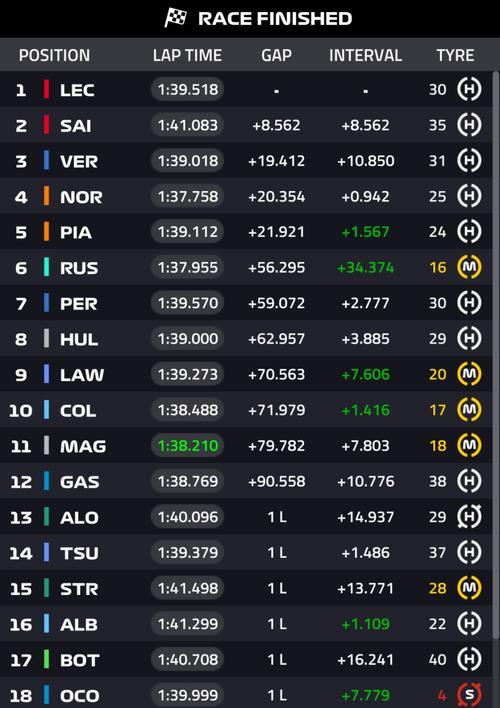Click Alonso's hard tyre icon
The width and height of the screenshot is (500, 708).
point(469,517)
